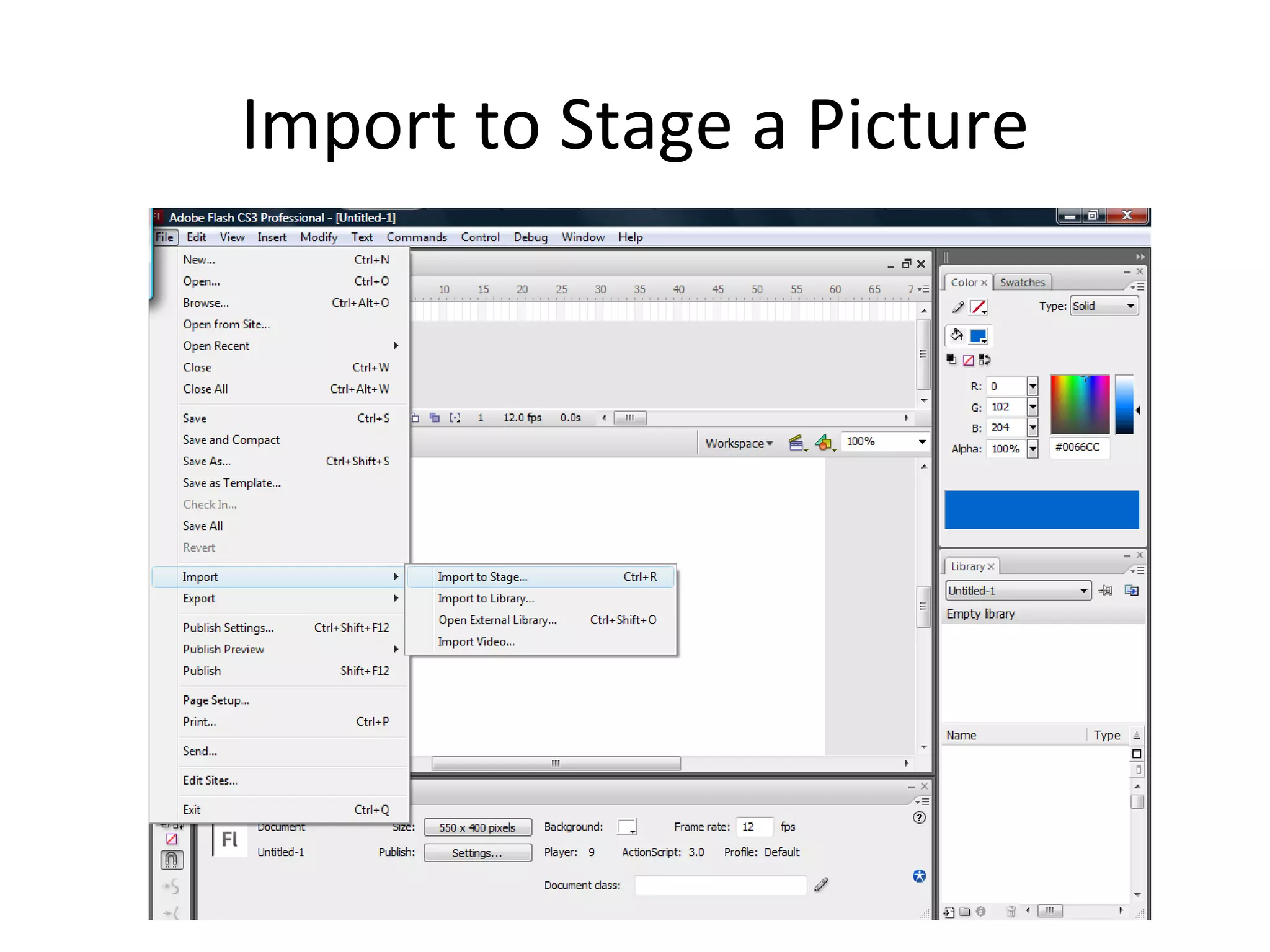1270x952 pixels.
Task: Open the Background color dropdown swatch
Action: (627, 827)
